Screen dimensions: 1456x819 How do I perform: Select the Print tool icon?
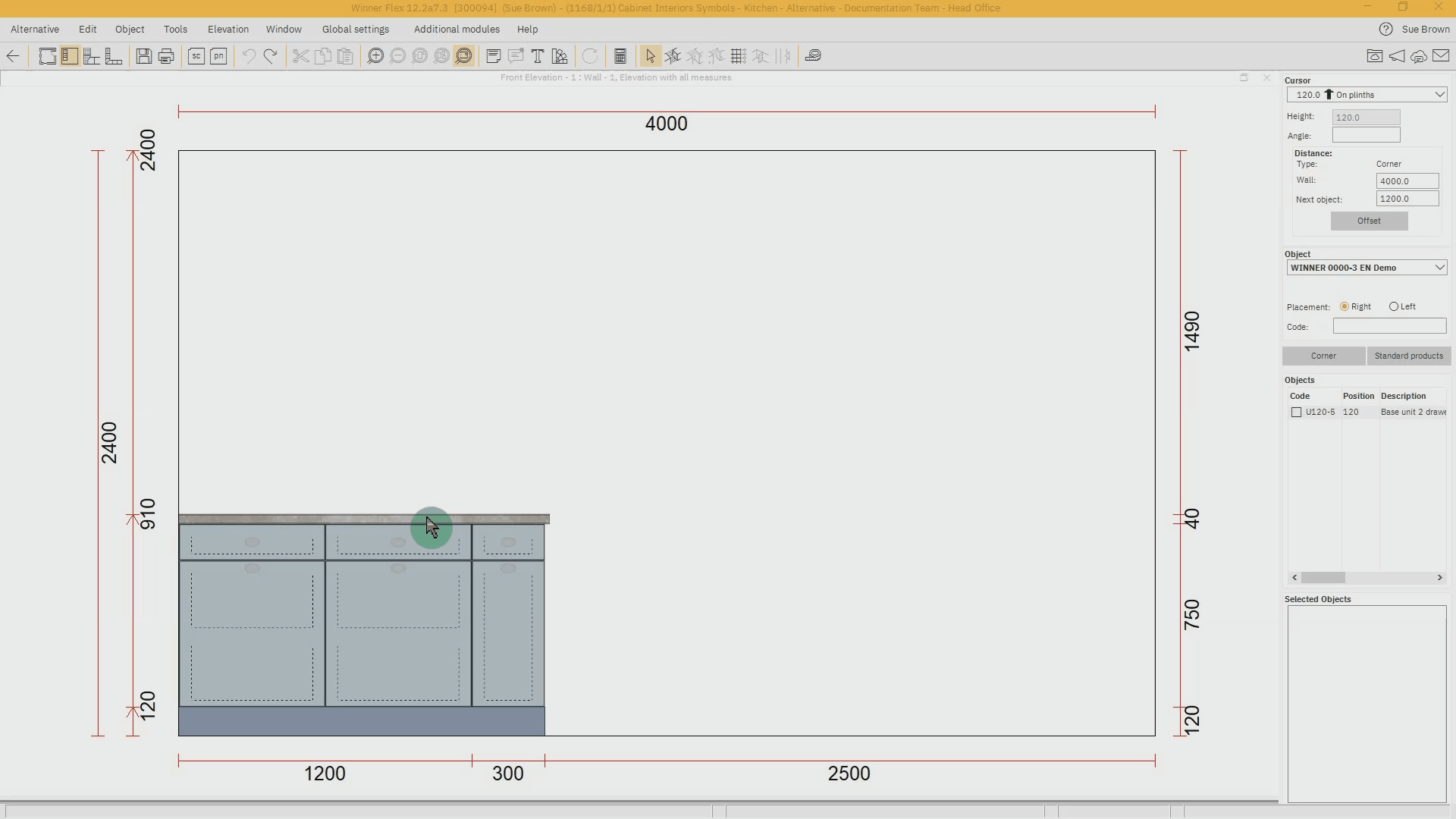(x=166, y=56)
